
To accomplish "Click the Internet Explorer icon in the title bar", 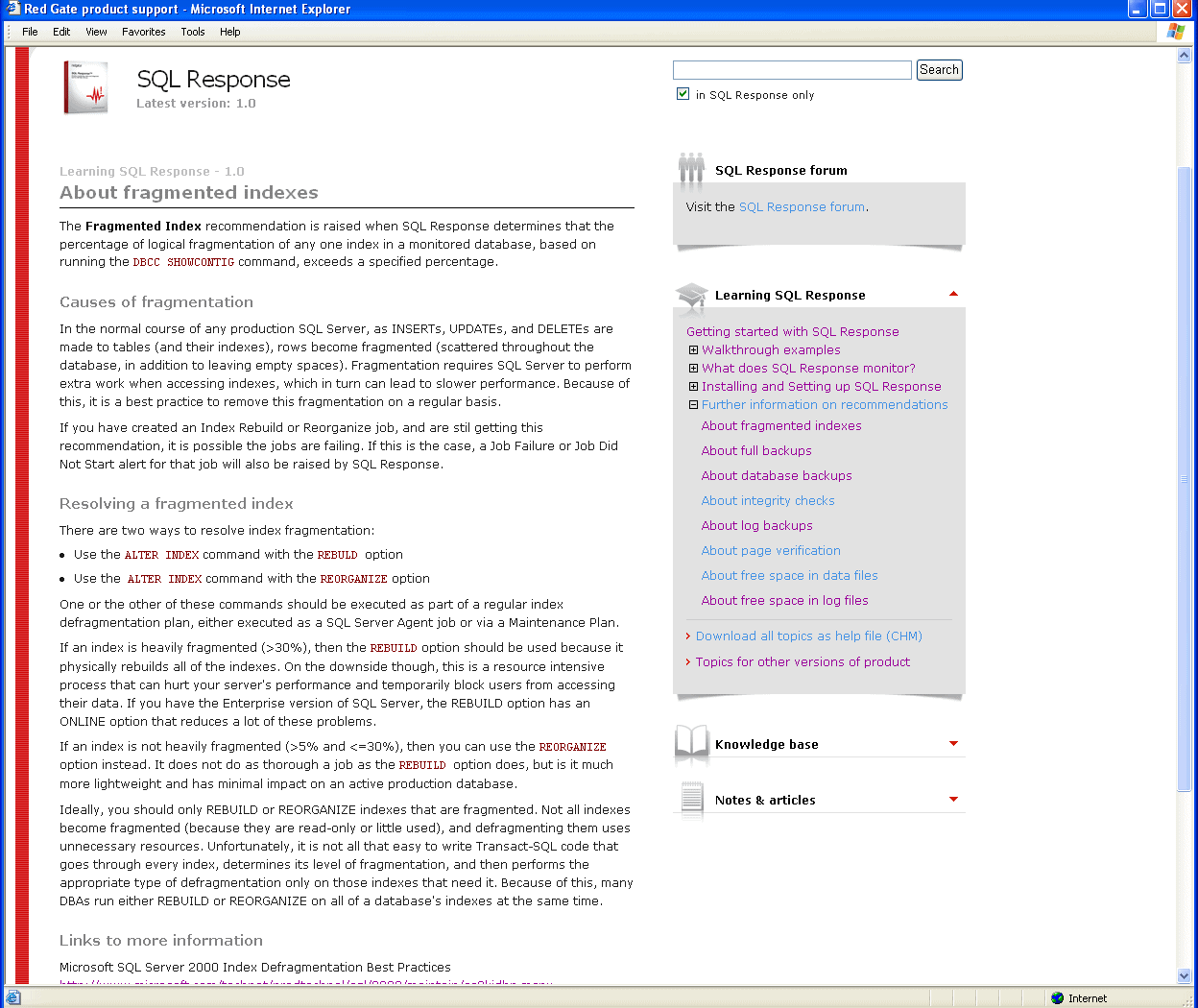I will click(x=12, y=9).
